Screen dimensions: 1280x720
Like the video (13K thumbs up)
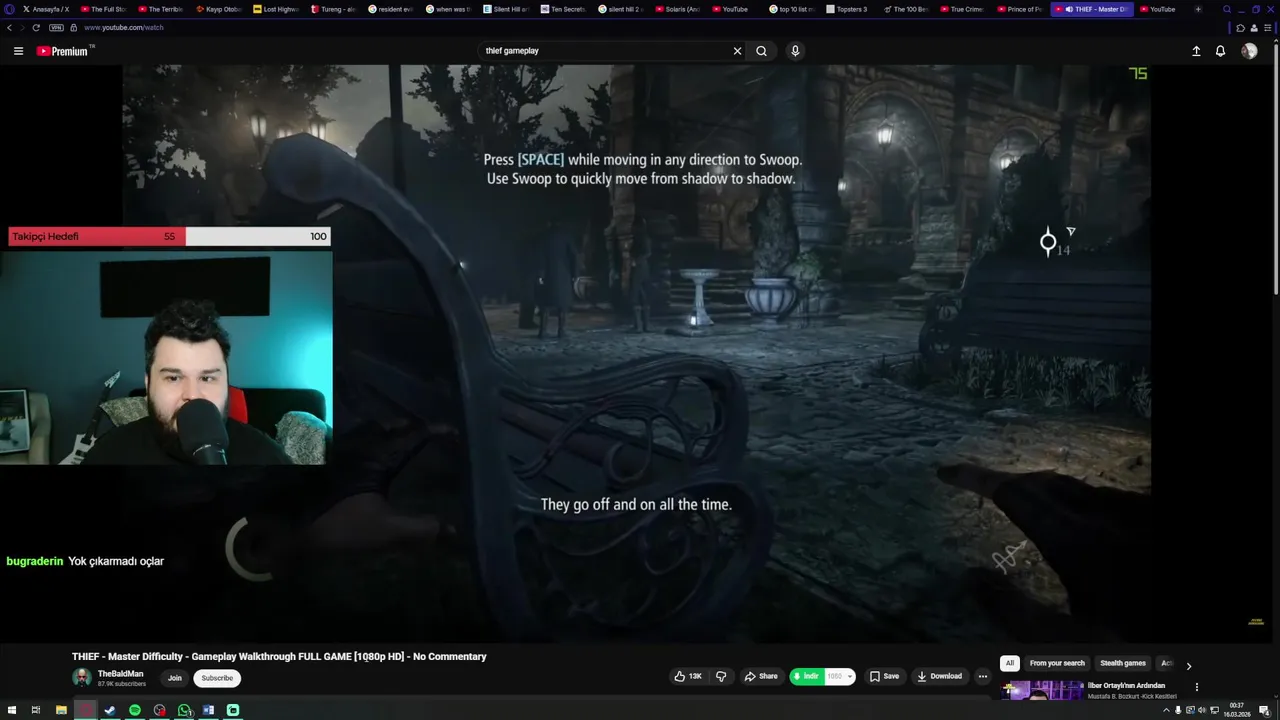pos(688,677)
